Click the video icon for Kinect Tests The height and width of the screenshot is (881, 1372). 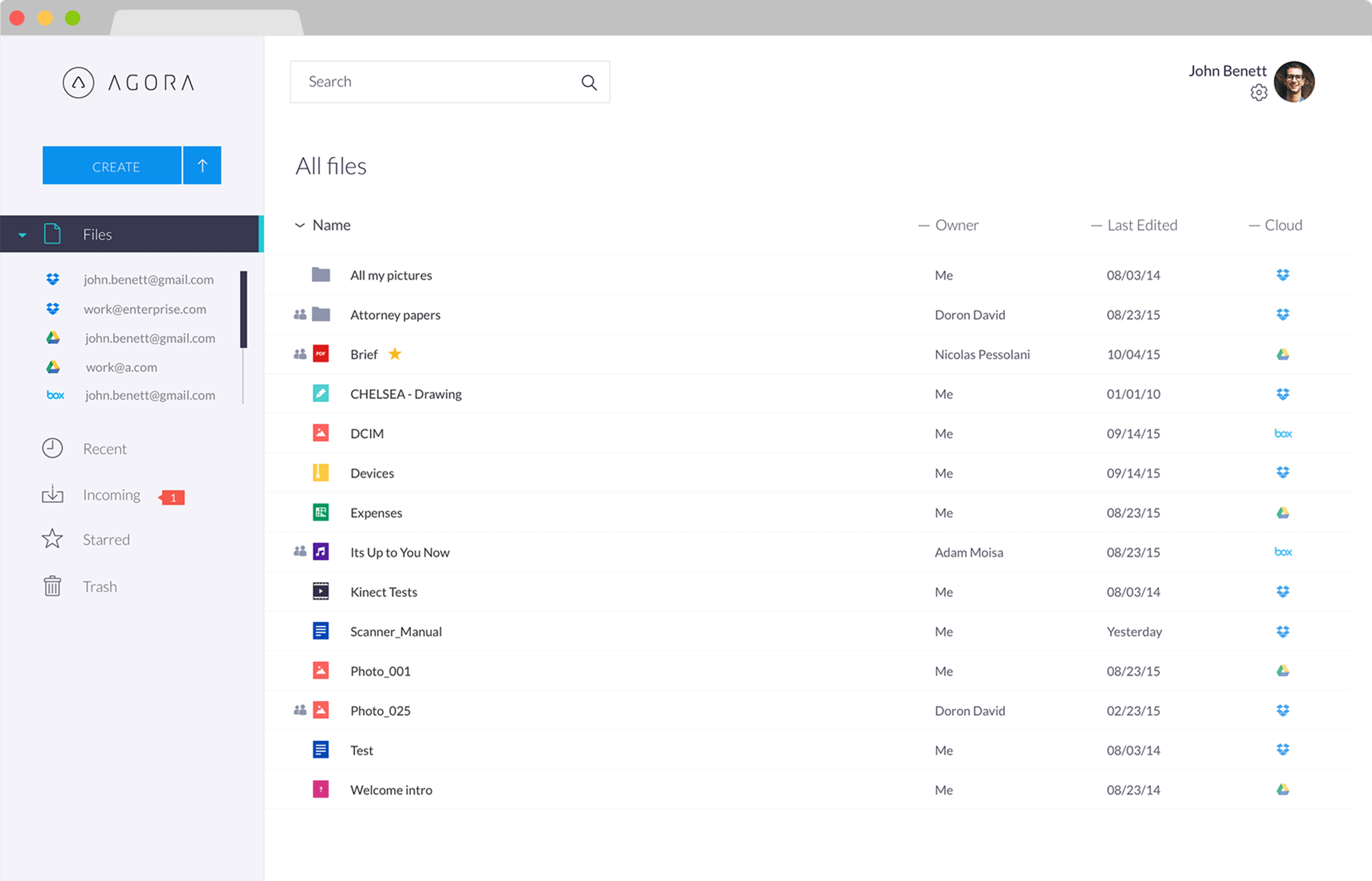point(321,592)
